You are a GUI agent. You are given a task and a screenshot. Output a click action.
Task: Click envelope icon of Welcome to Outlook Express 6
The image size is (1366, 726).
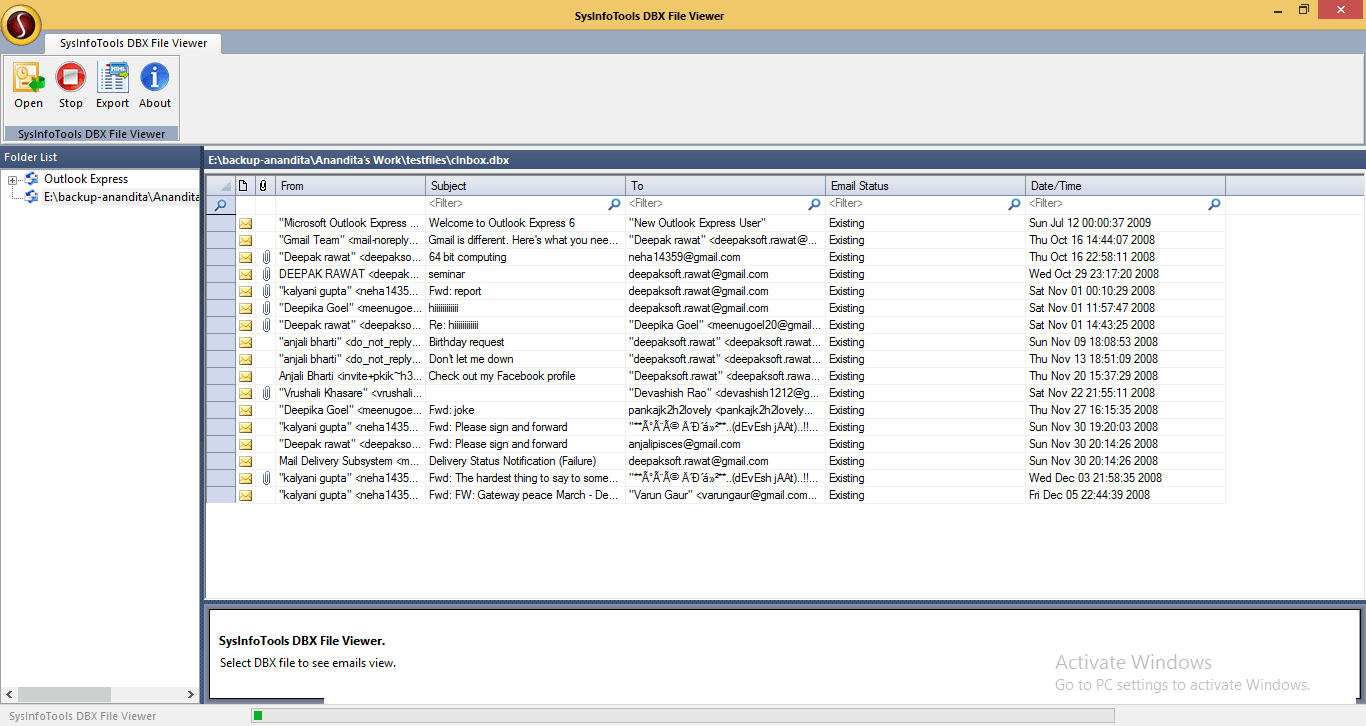click(245, 223)
